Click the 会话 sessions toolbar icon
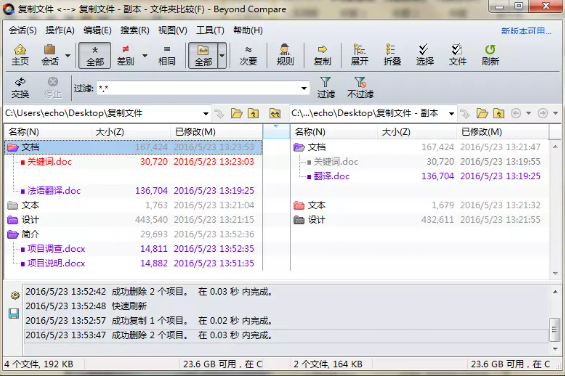Image resolution: width=565 pixels, height=376 pixels. 50,55
